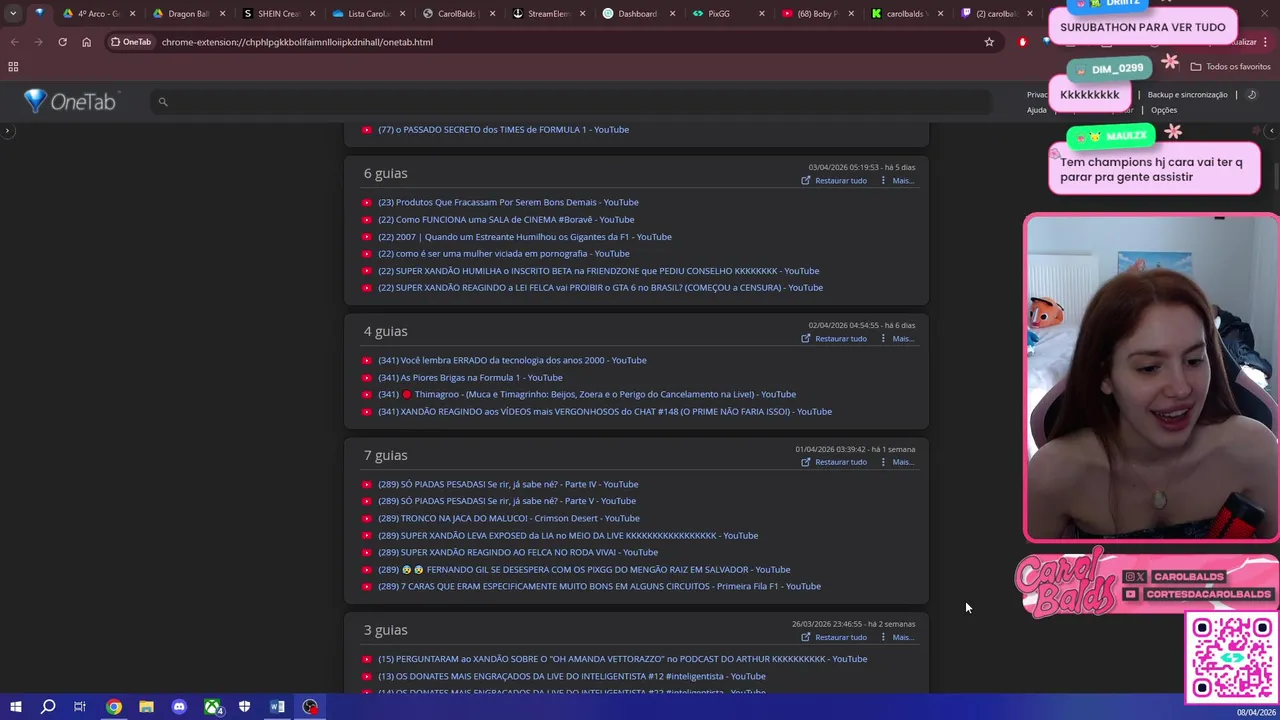1280x720 pixels.
Task: Open '7 CARAS QUE ERAM ESPECIFICAMENTE MUITO BONS' link
Action: 599,587
